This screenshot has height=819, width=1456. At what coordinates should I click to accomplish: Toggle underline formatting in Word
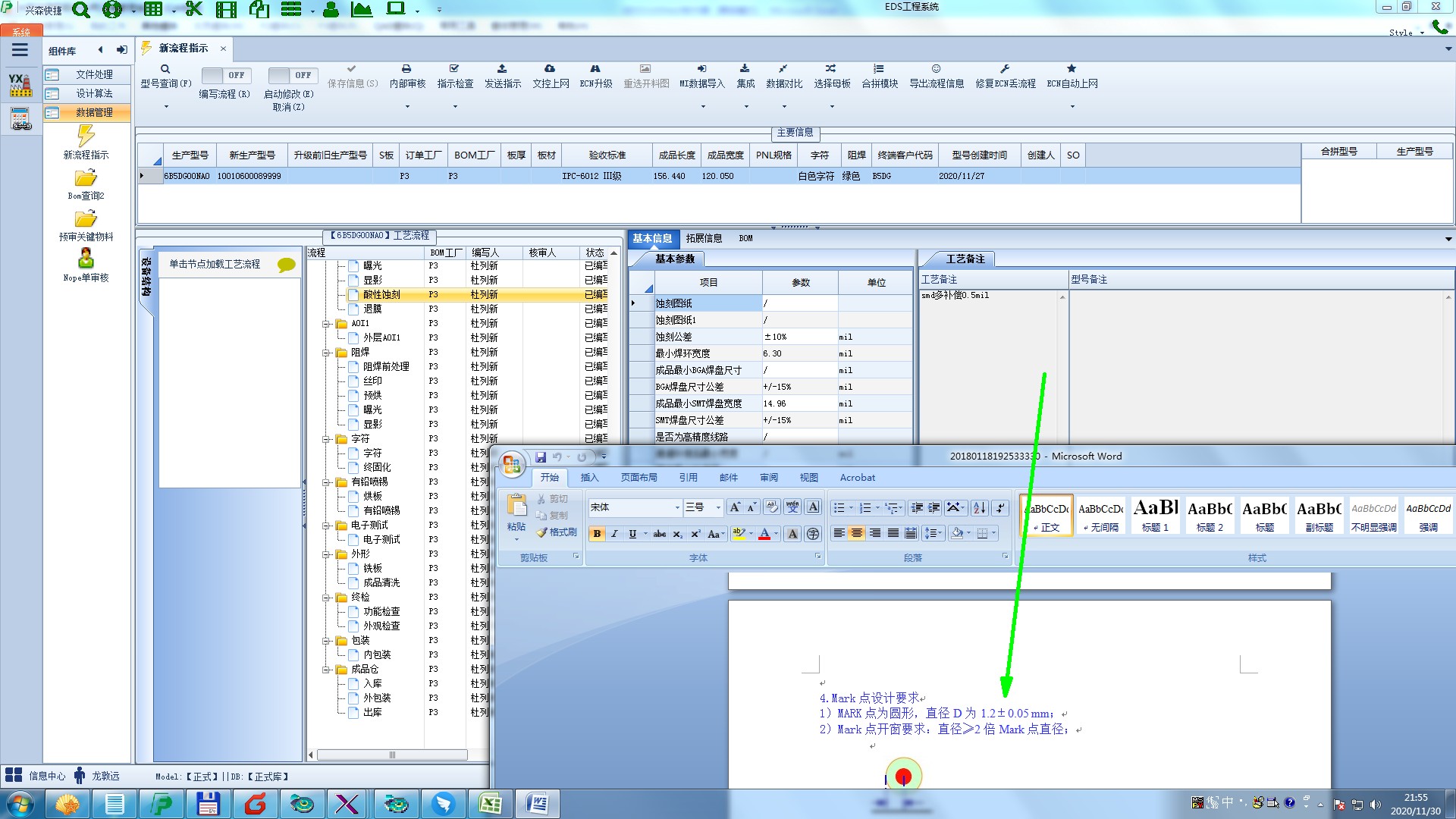[x=632, y=534]
